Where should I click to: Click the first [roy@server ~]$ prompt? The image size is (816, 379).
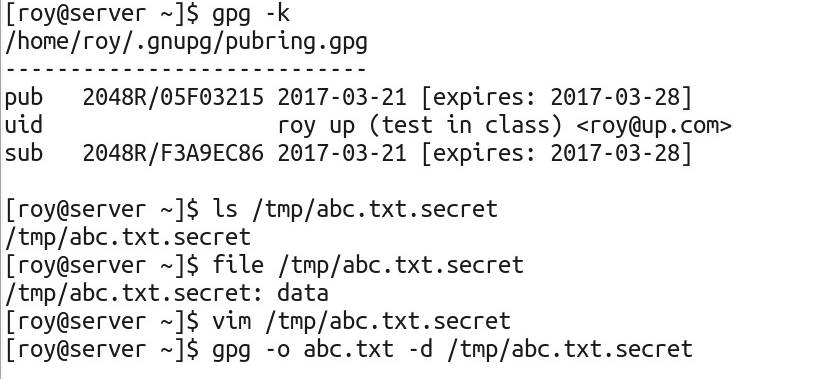pyautogui.click(x=101, y=15)
